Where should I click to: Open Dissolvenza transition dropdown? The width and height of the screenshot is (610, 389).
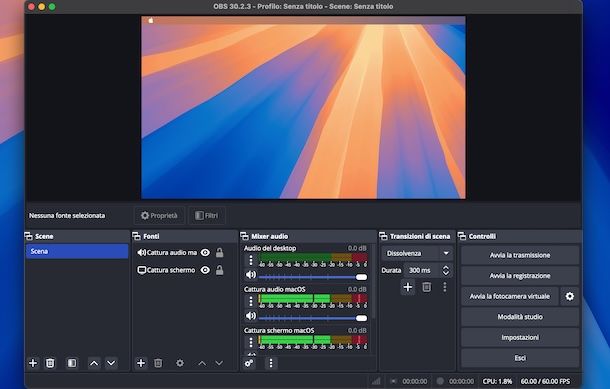[417, 253]
